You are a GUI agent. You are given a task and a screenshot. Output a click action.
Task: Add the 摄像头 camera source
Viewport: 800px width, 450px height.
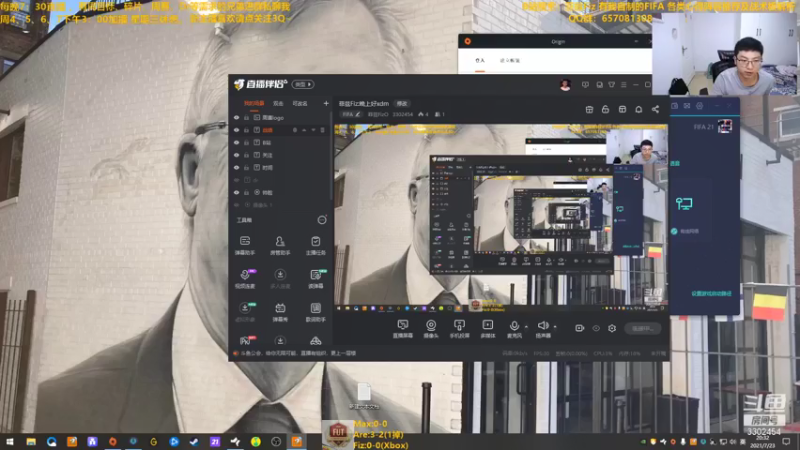point(431,329)
